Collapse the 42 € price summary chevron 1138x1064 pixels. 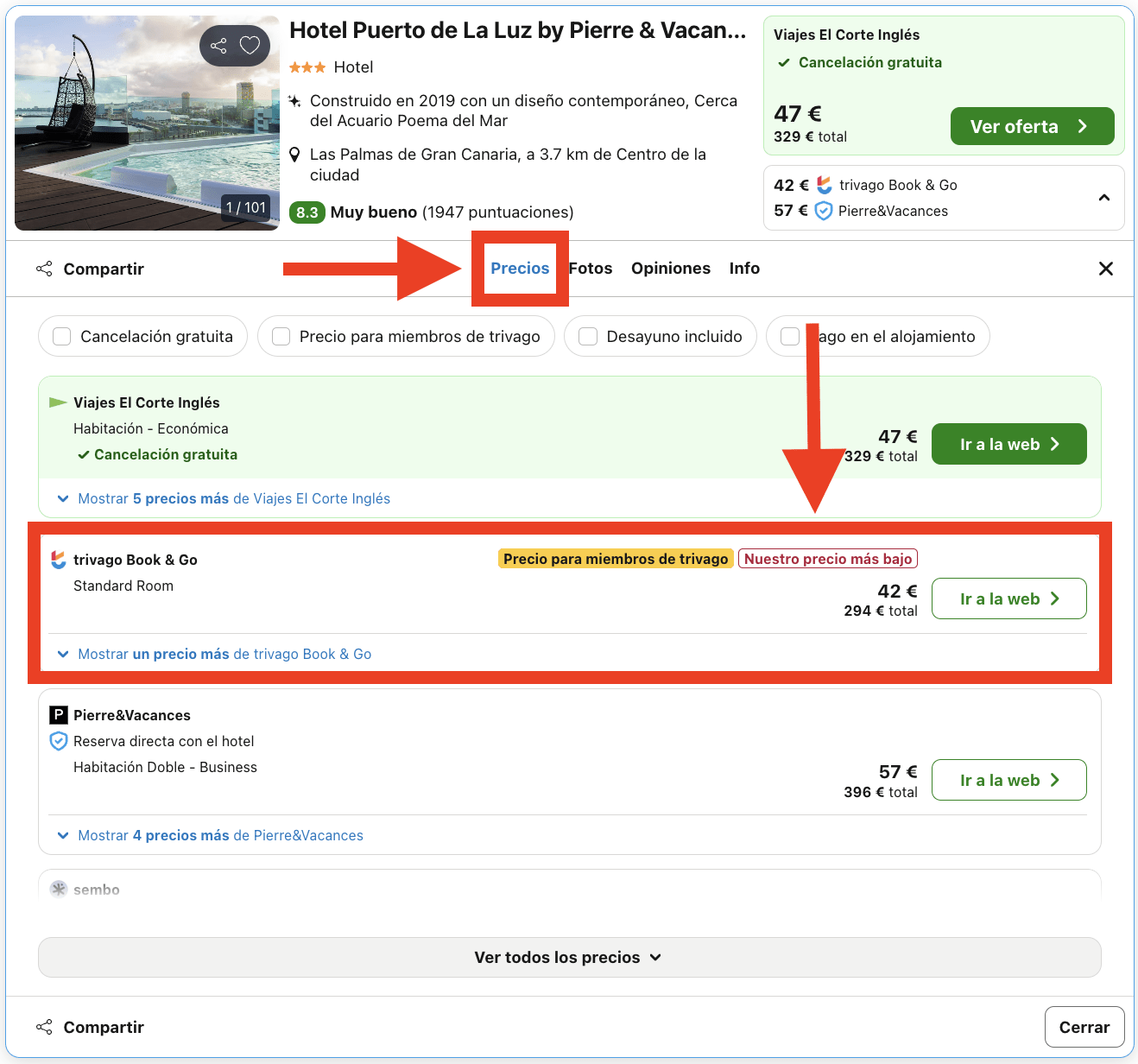click(1104, 198)
